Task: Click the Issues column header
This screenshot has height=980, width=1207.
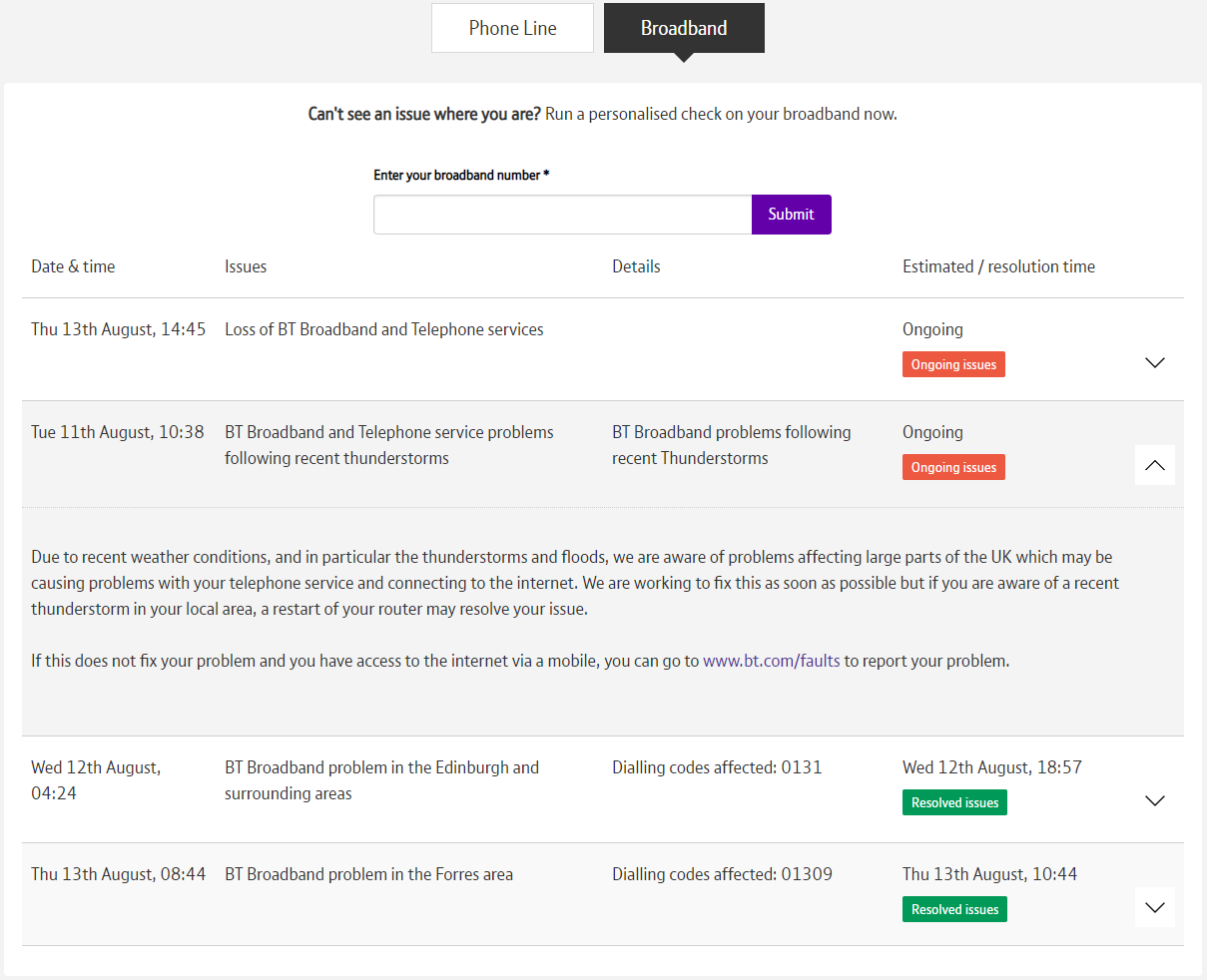Action: pos(246,266)
